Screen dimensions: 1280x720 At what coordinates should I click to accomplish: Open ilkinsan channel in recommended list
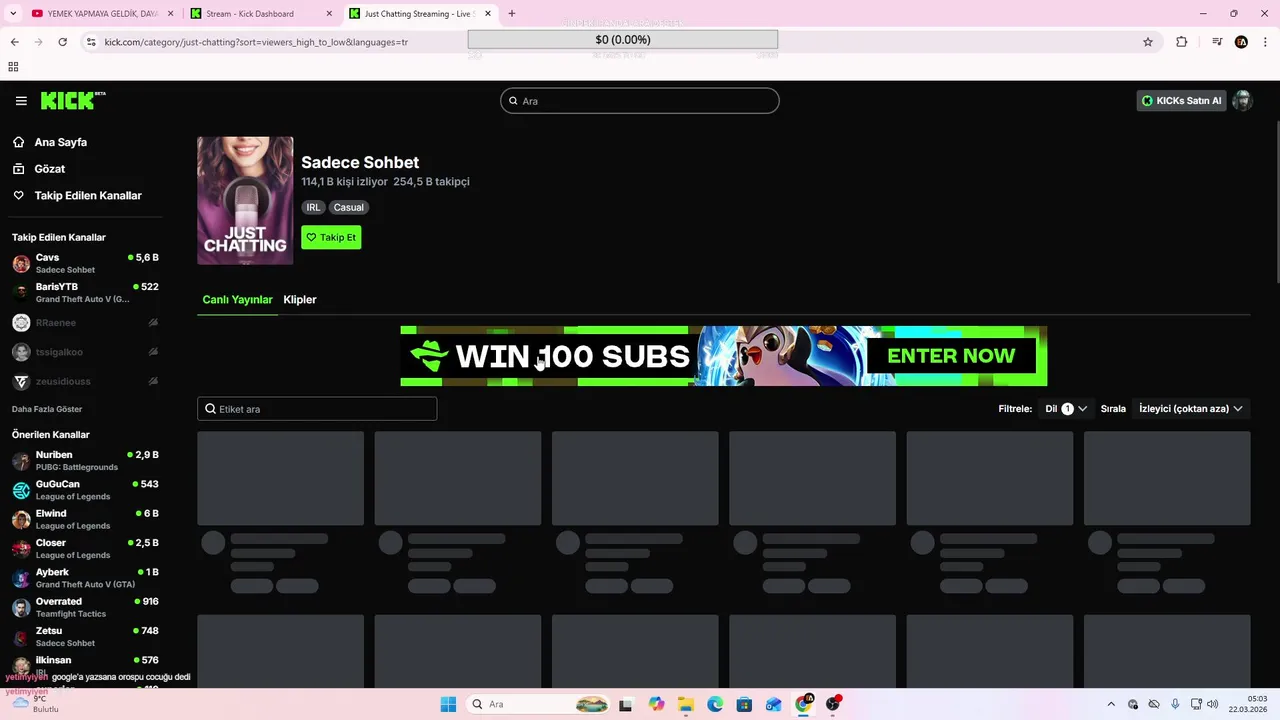85,666
